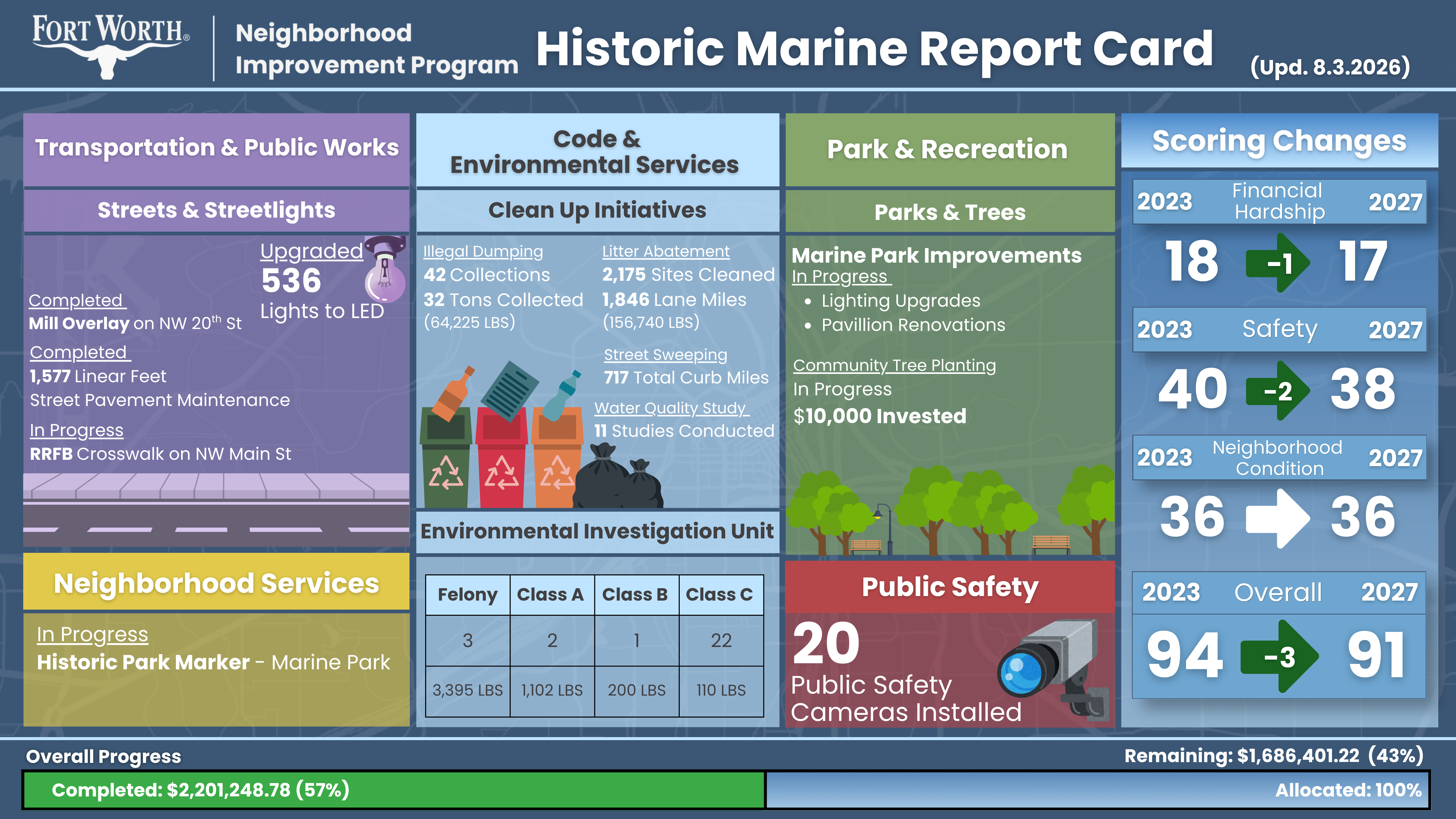Screen dimensions: 1456x819
Task: Click the 11 Studies Conducted text
Action: [x=684, y=431]
